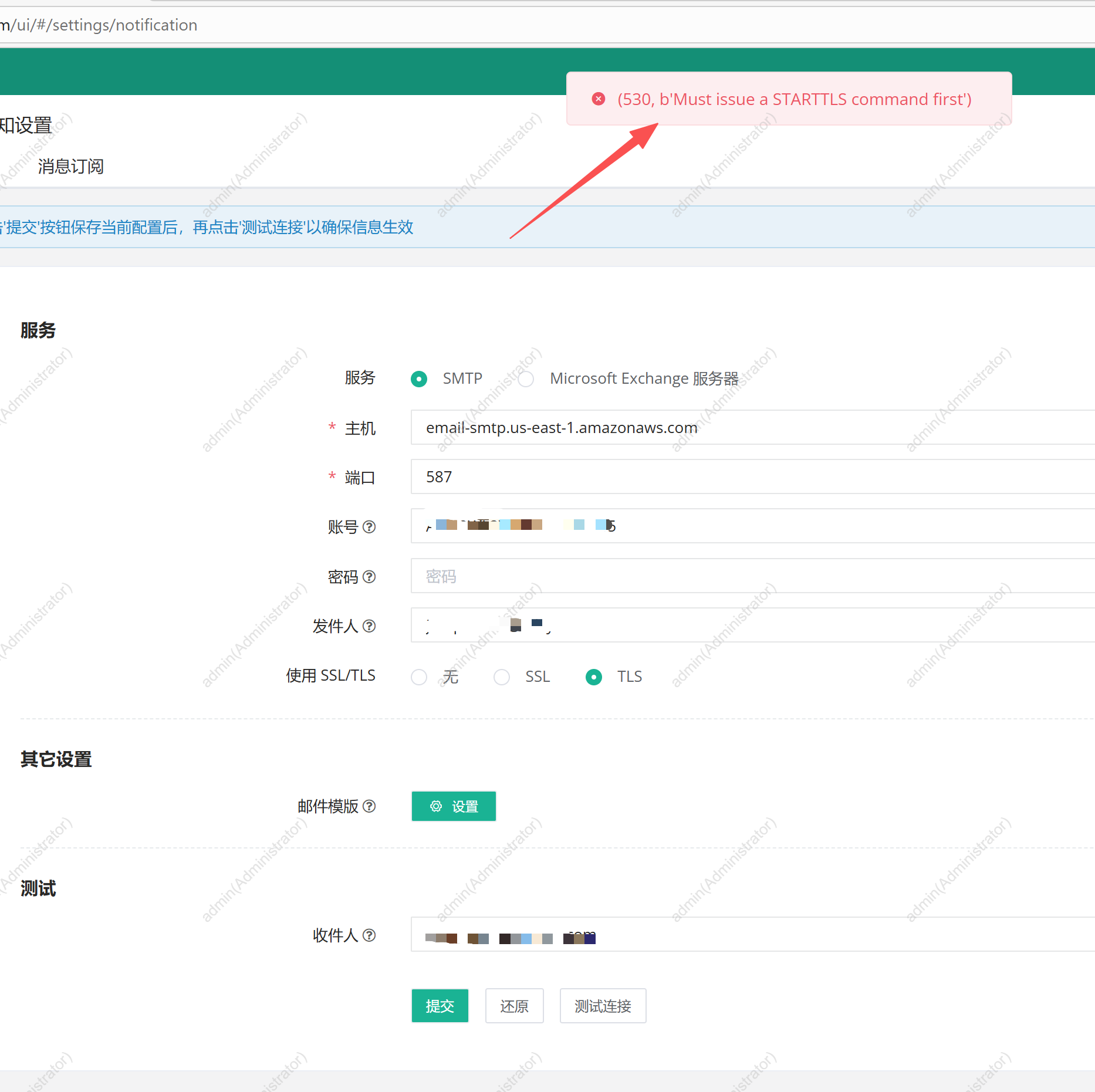Click the red error icon in the notification

coord(598,99)
